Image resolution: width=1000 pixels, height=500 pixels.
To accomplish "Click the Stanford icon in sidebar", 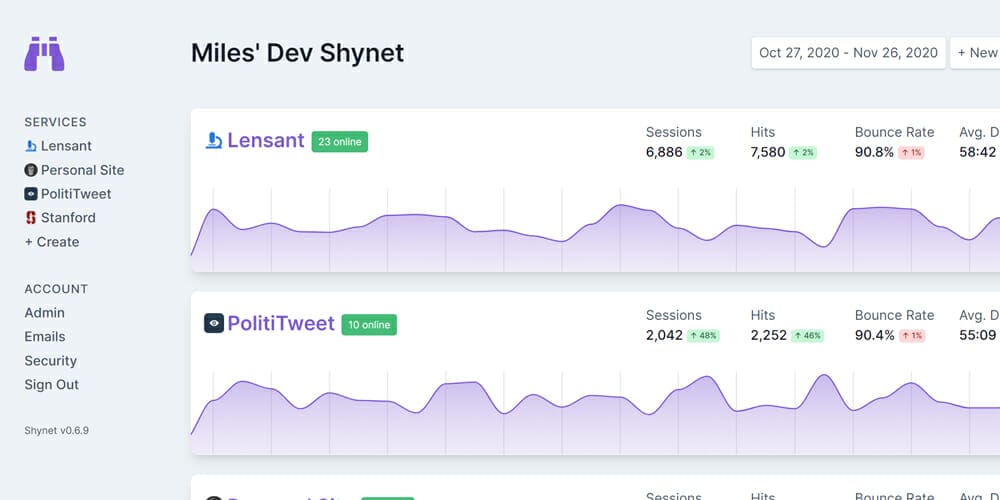I will (x=30, y=218).
